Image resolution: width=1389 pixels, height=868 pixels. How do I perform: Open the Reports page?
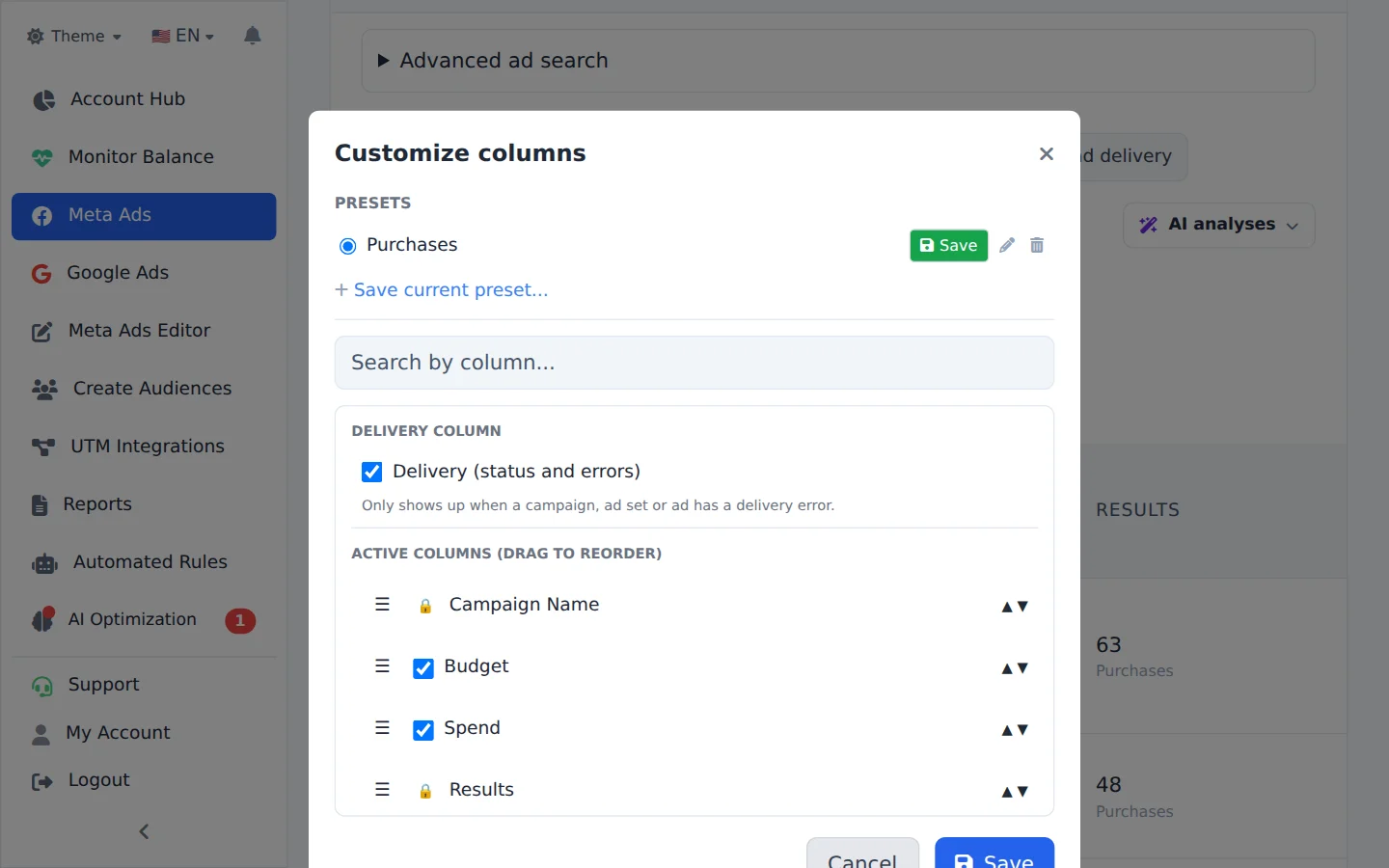coord(144,504)
